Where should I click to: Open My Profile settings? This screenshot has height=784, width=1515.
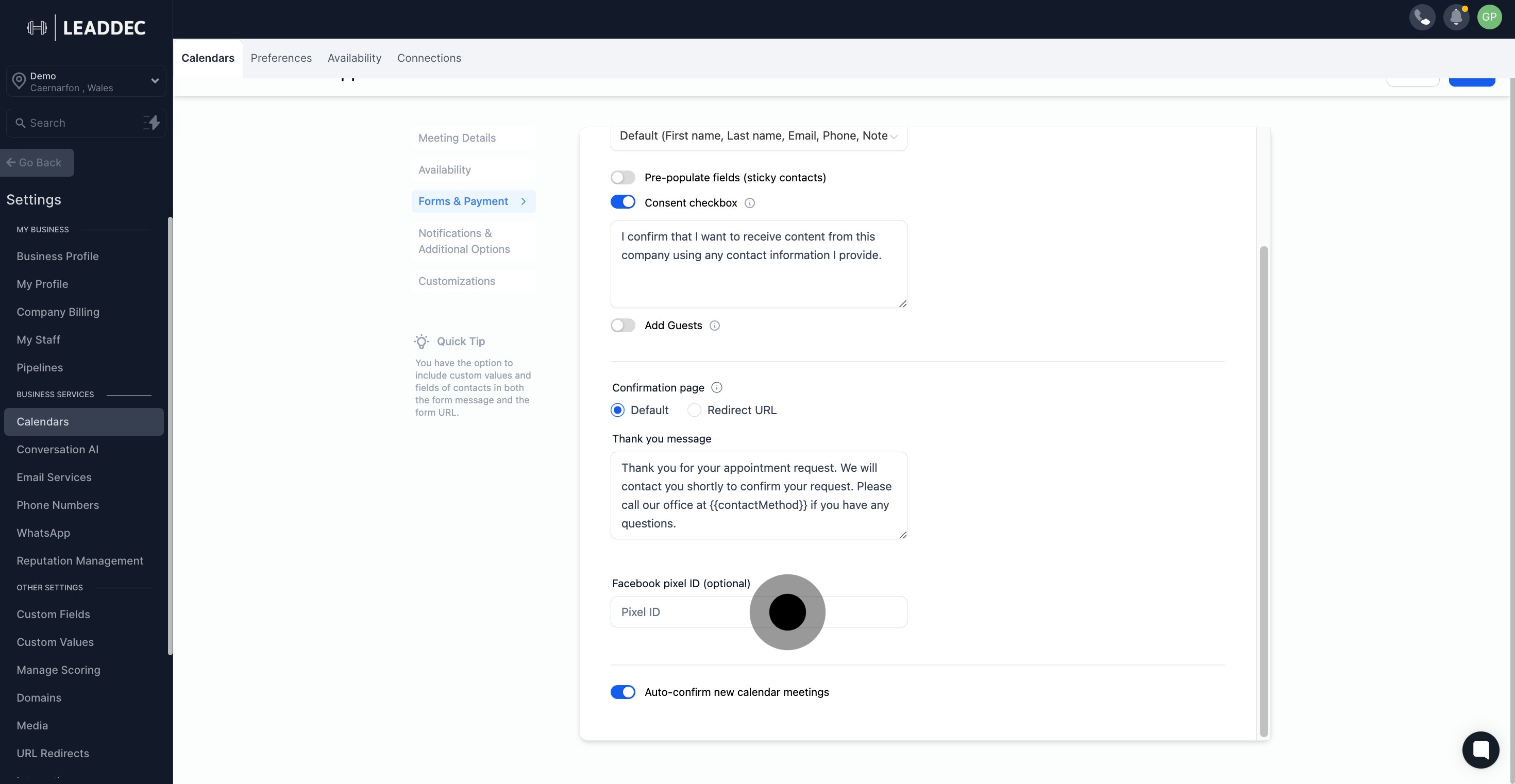[x=42, y=284]
